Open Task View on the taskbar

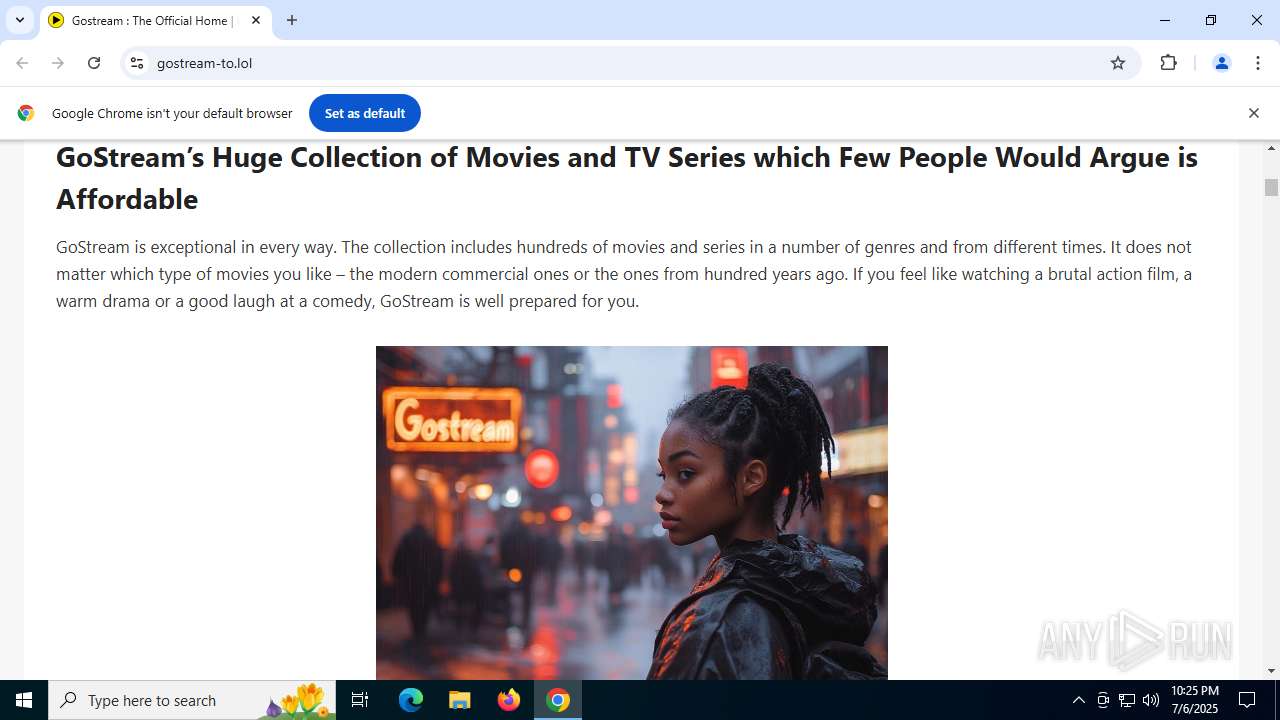tap(360, 700)
